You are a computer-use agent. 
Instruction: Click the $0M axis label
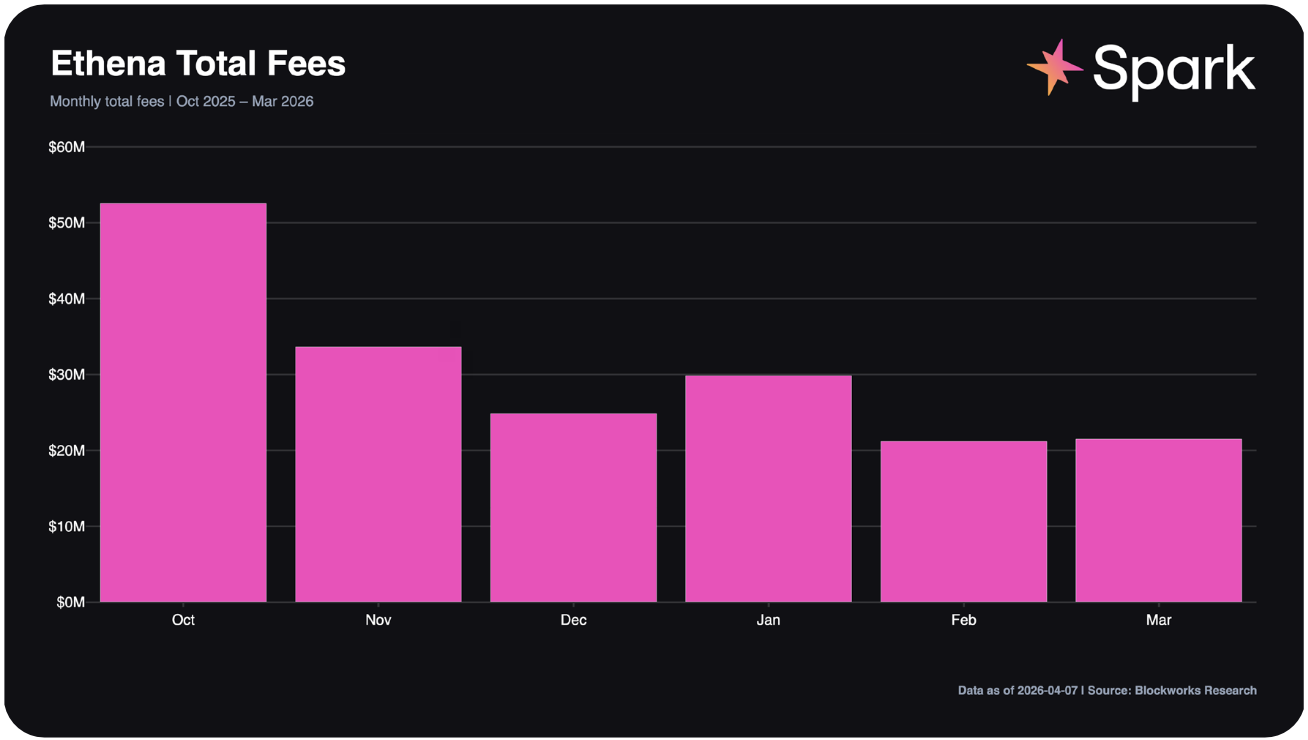point(70,602)
